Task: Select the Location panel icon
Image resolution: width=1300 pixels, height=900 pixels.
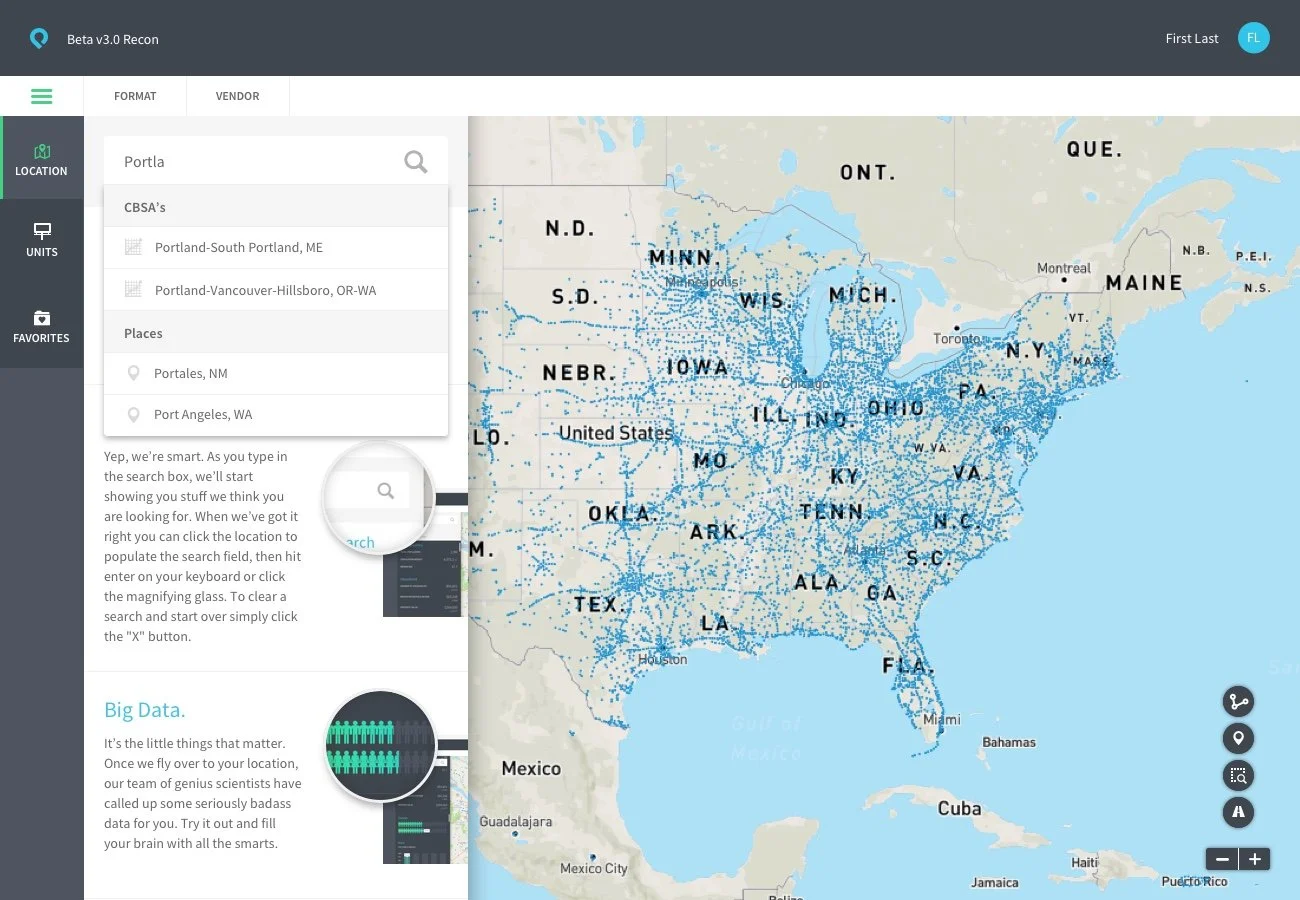Action: 41,157
